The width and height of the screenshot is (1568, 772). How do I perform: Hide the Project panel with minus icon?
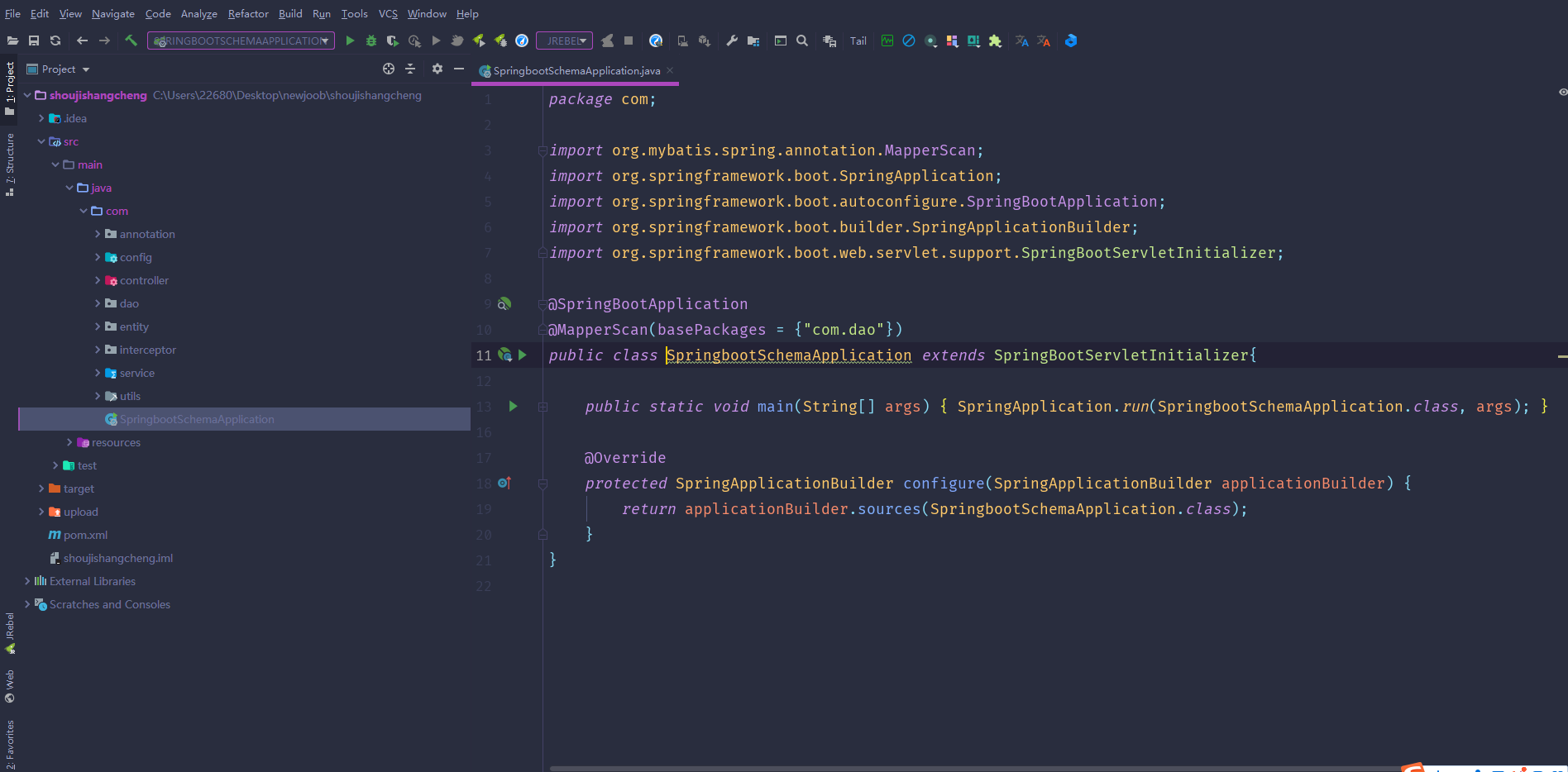click(459, 69)
